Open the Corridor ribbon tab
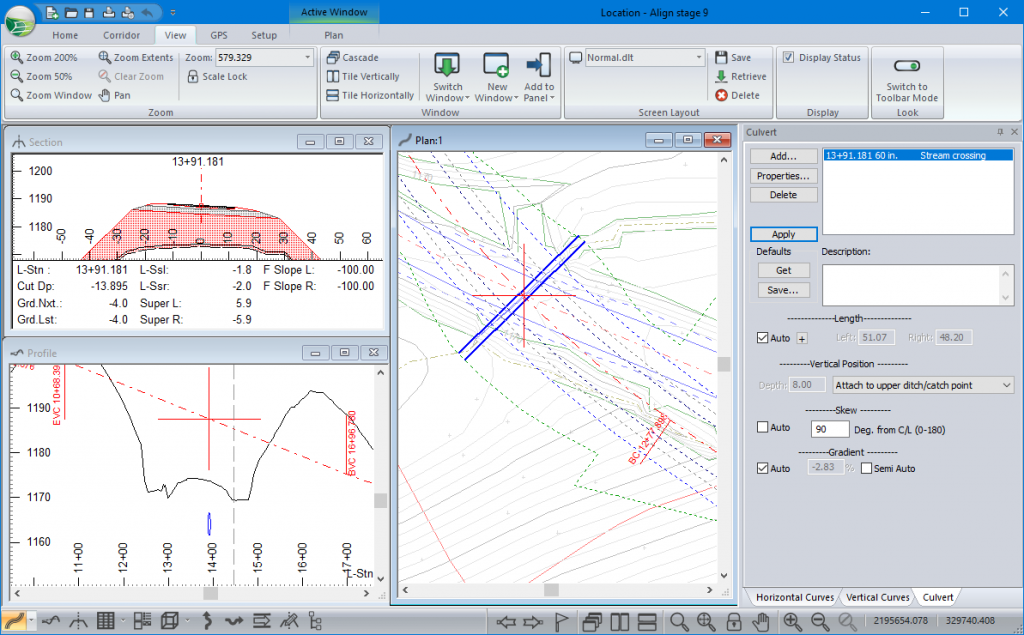This screenshot has height=635, width=1024. click(x=121, y=35)
